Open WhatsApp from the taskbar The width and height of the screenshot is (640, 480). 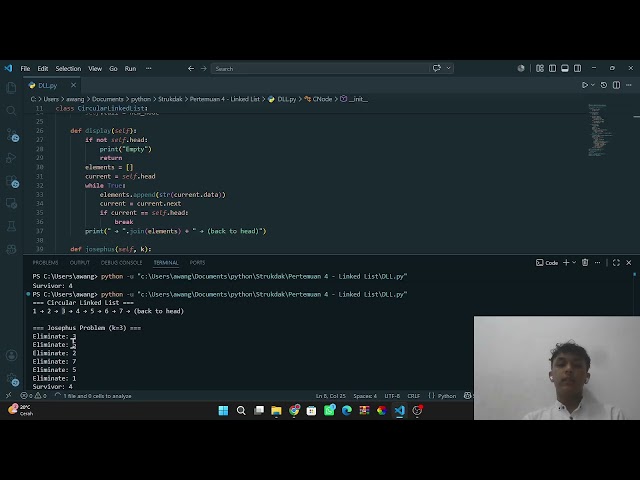(x=329, y=410)
